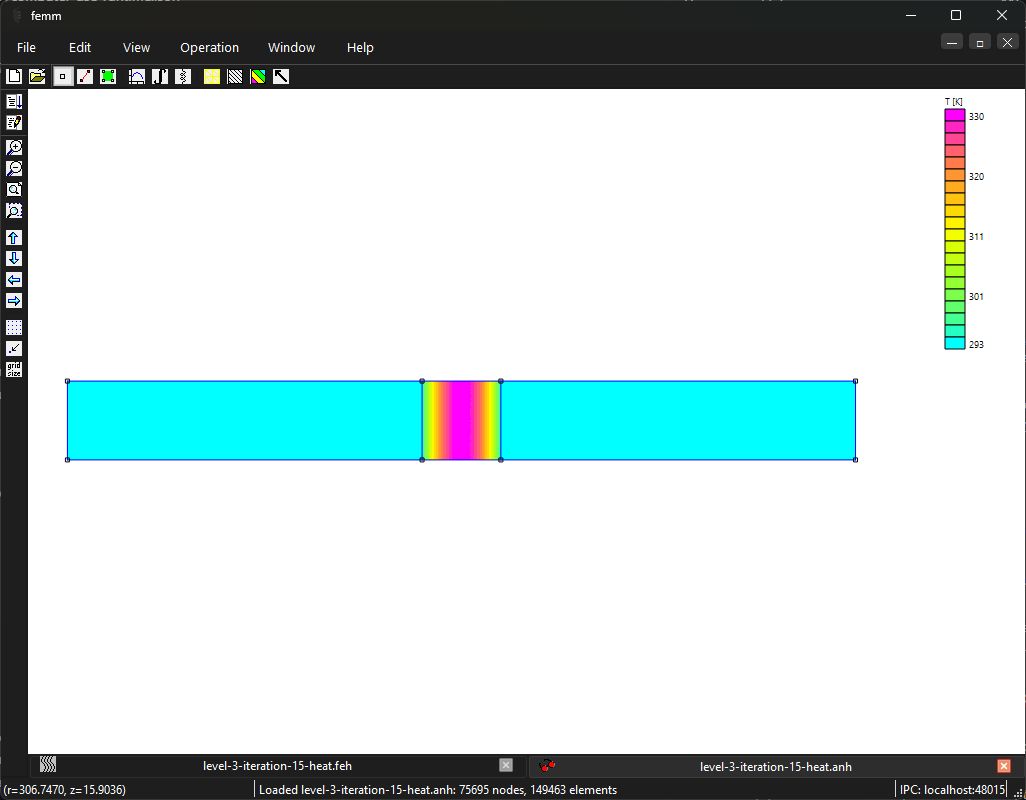Open the Operation menu
The width and height of the screenshot is (1026, 800).
click(209, 48)
